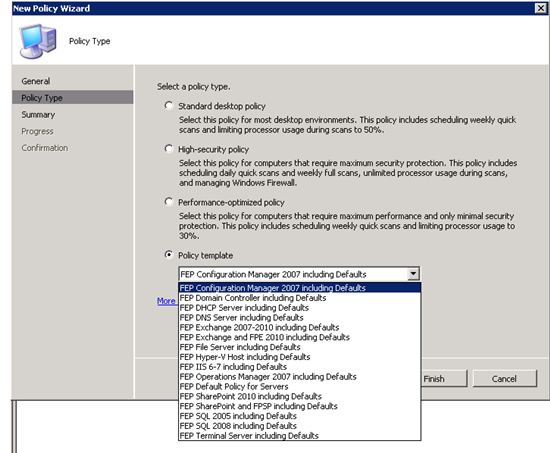550x453 pixels.
Task: Cancel the New Policy Wizard
Action: tap(504, 379)
